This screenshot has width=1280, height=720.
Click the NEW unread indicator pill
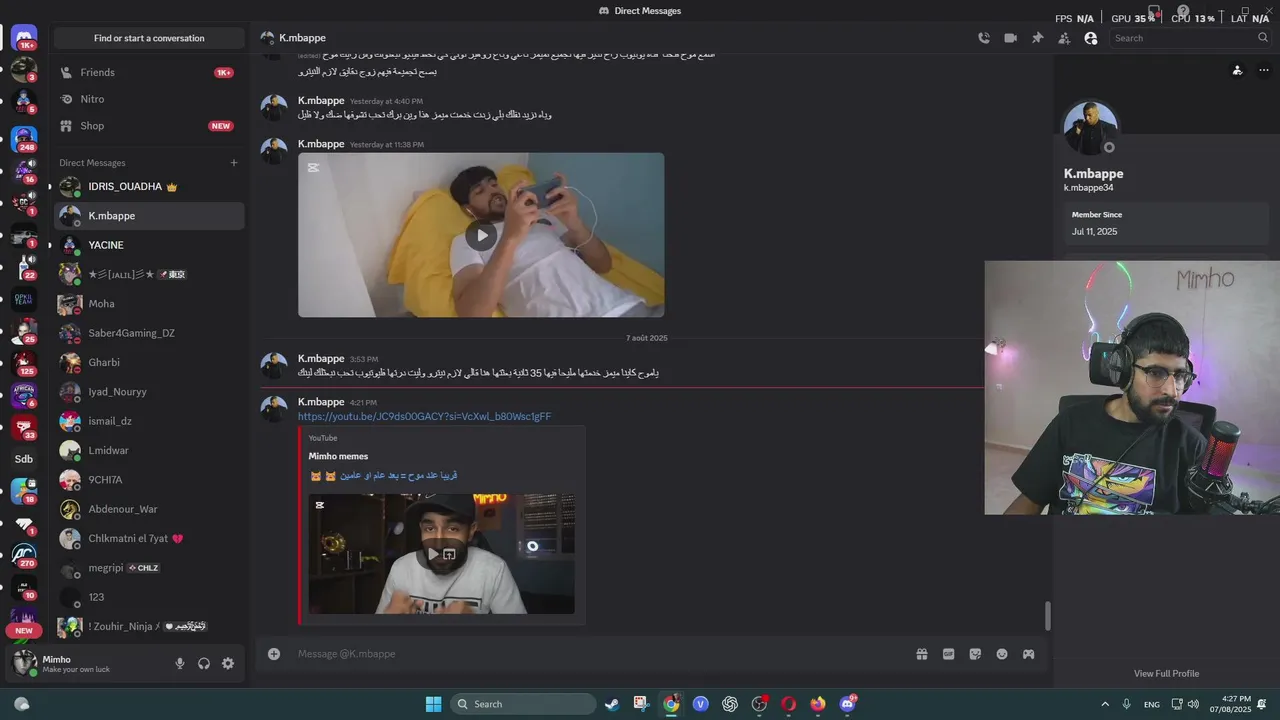pyautogui.click(x=24, y=630)
